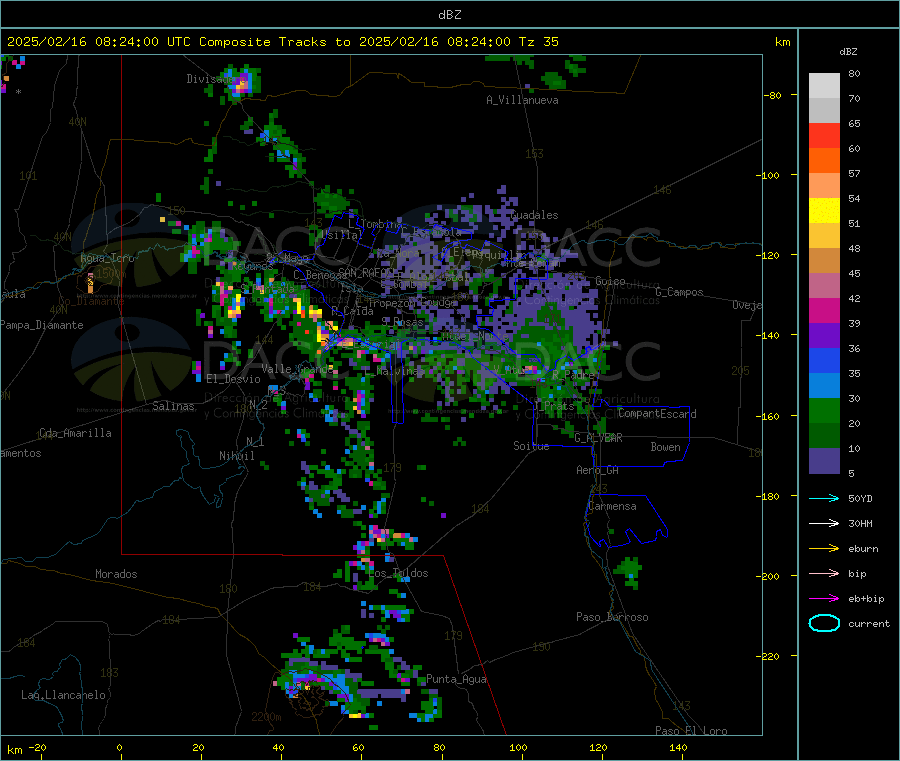900x761 pixels.
Task: Click the 'eburn' legend text
Action: pyautogui.click(x=863, y=548)
